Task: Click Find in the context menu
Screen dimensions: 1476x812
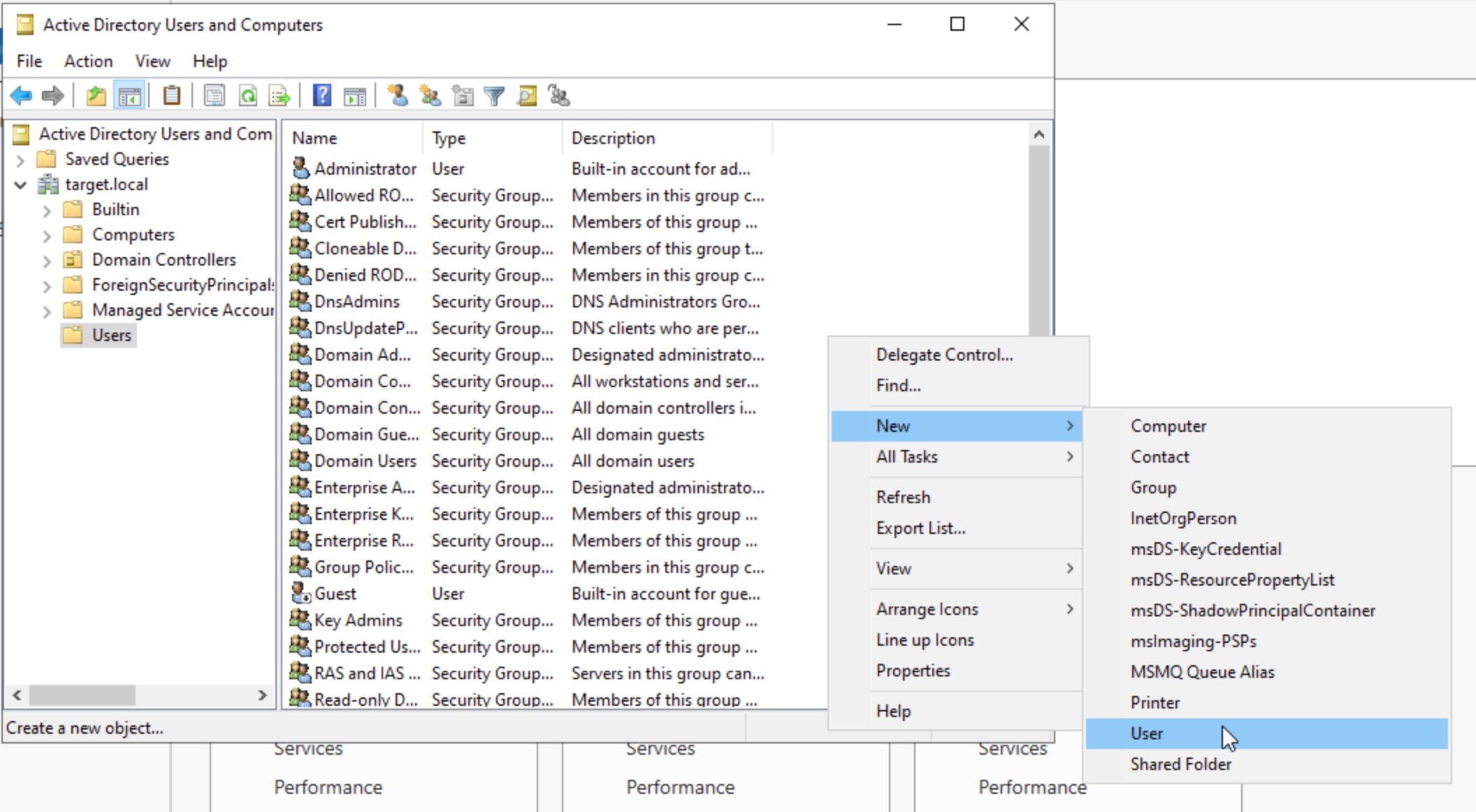Action: point(897,385)
